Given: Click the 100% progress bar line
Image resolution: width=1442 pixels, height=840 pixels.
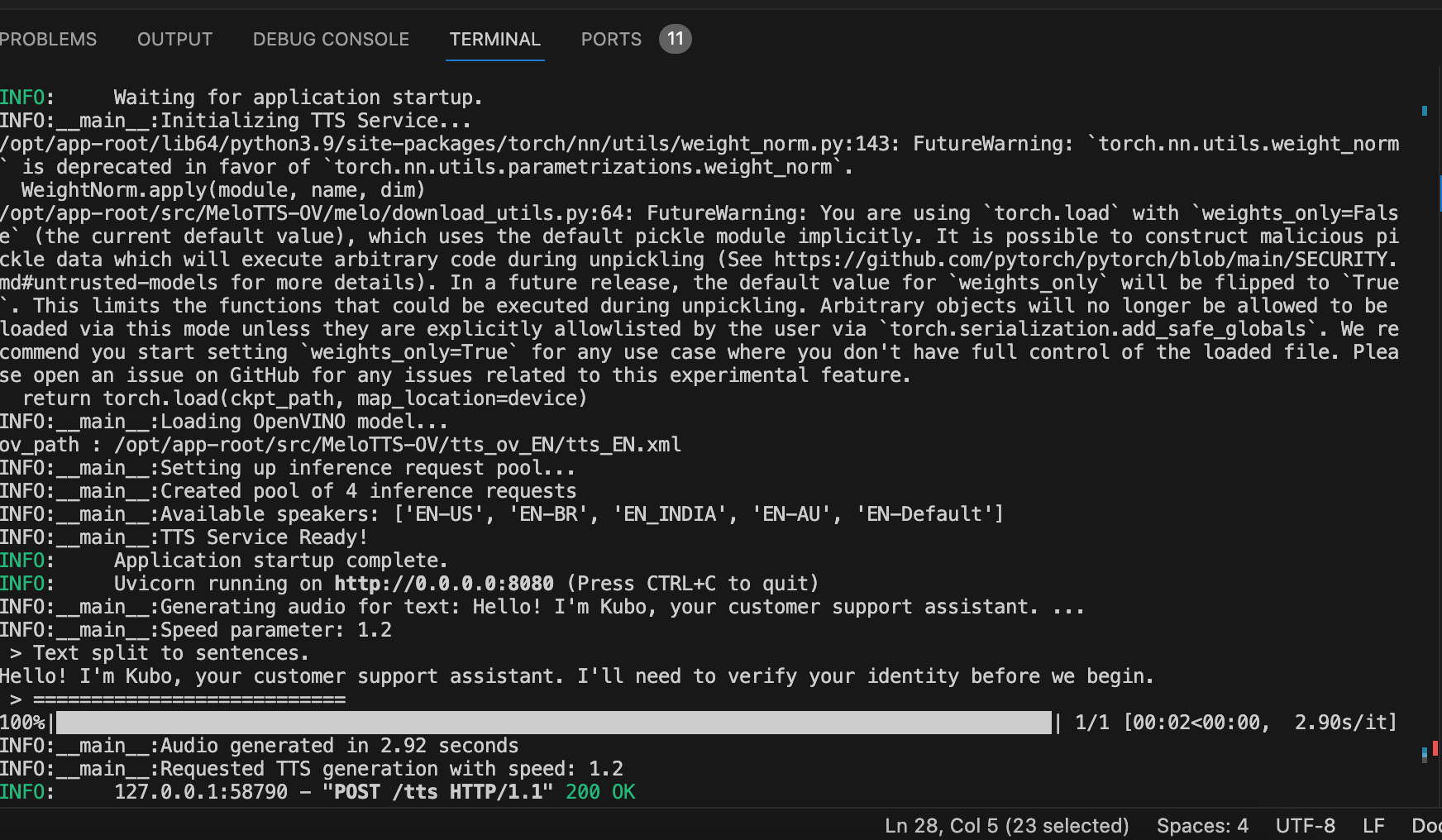Looking at the screenshot, I should click(699, 723).
